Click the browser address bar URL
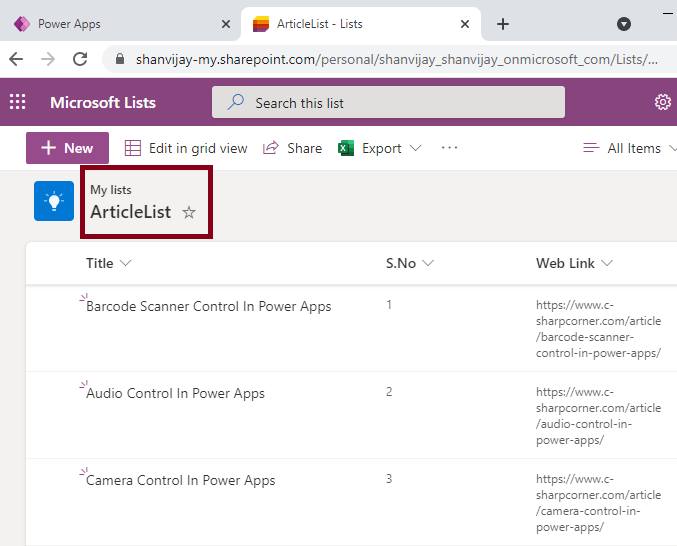Viewport: 677px width, 546px height. coord(396,59)
